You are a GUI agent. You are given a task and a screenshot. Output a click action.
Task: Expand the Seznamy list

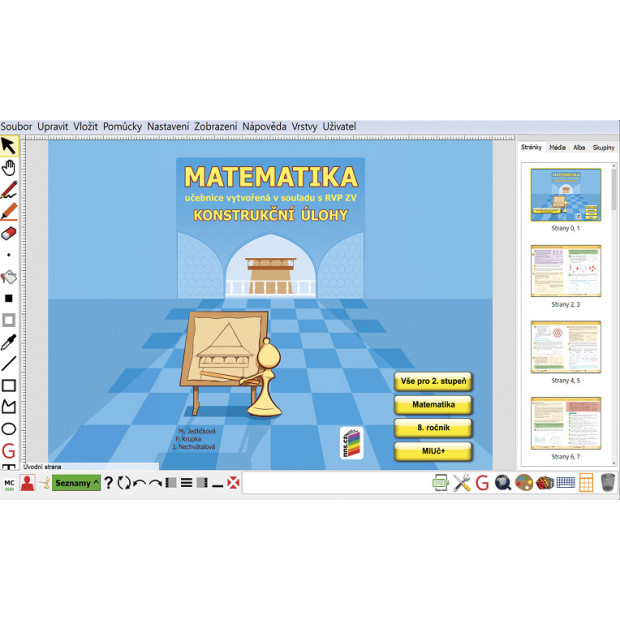(77, 483)
